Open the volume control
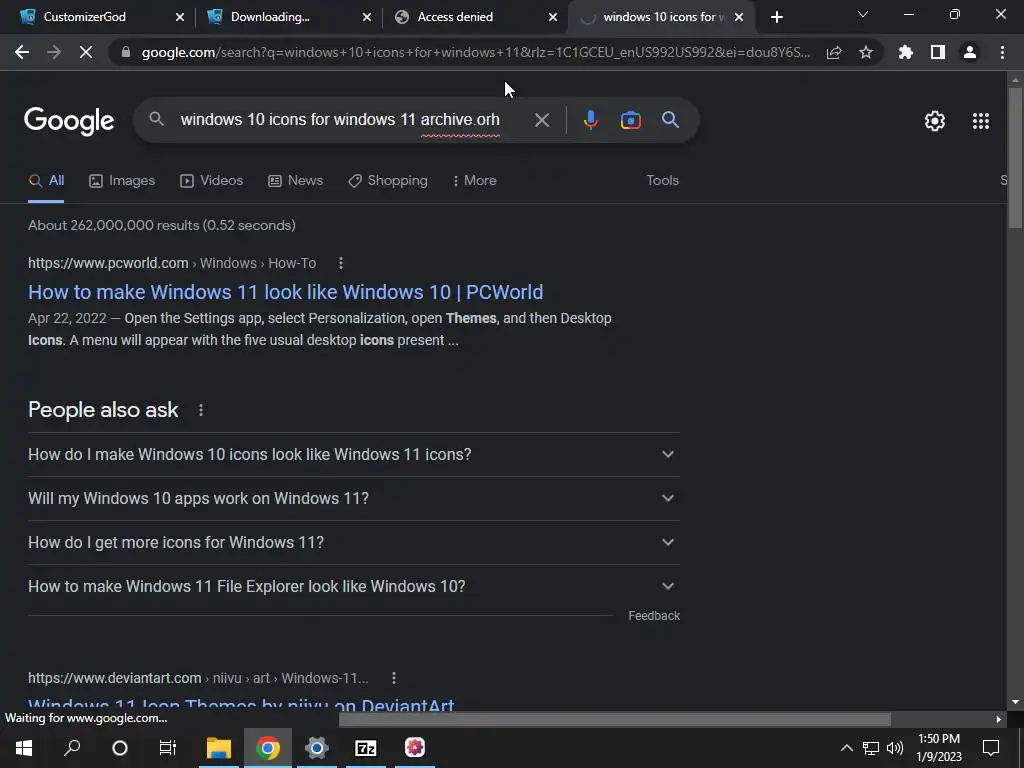 tap(895, 748)
